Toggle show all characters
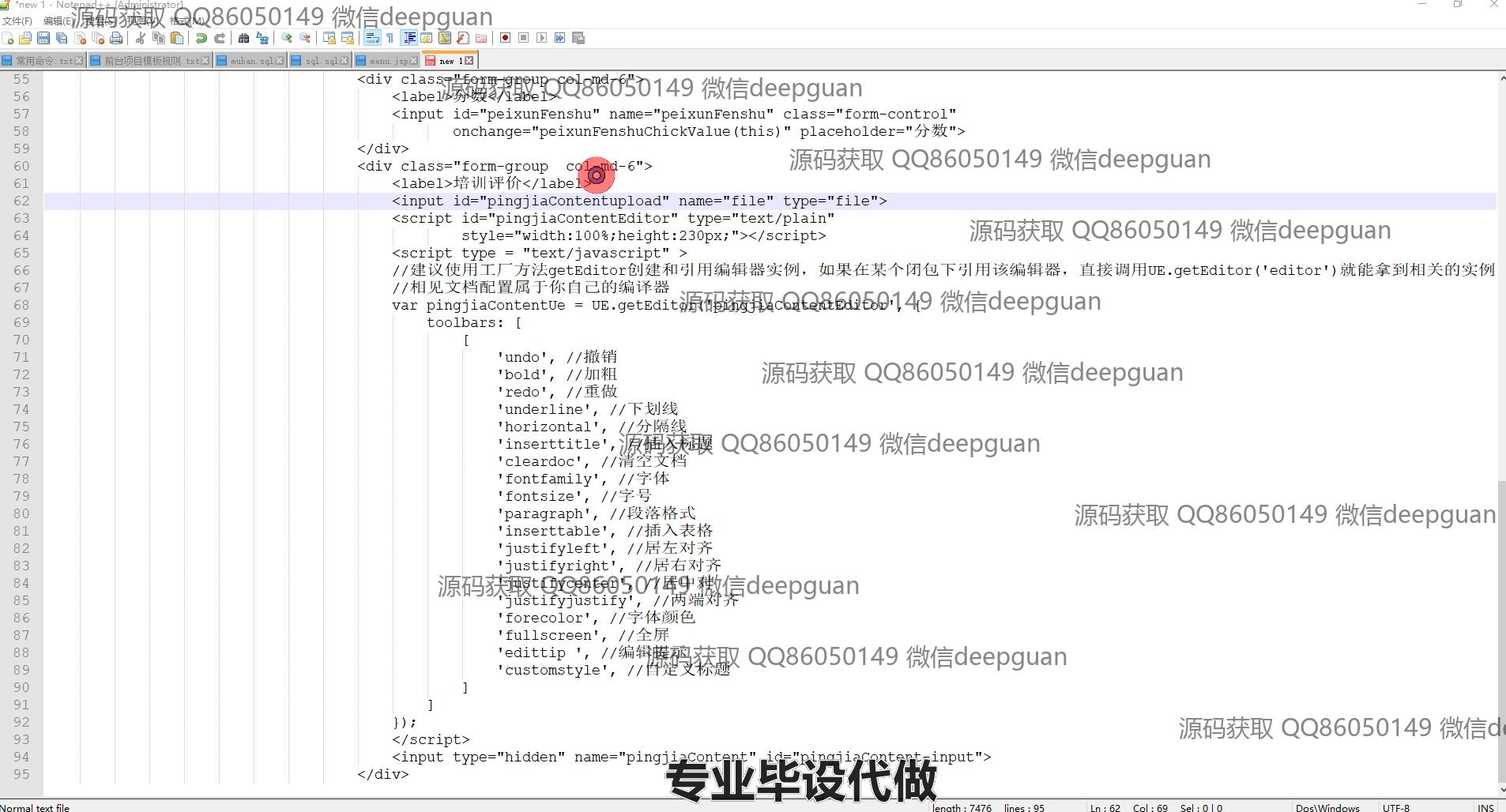Image resolution: width=1506 pixels, height=812 pixels. click(x=389, y=38)
